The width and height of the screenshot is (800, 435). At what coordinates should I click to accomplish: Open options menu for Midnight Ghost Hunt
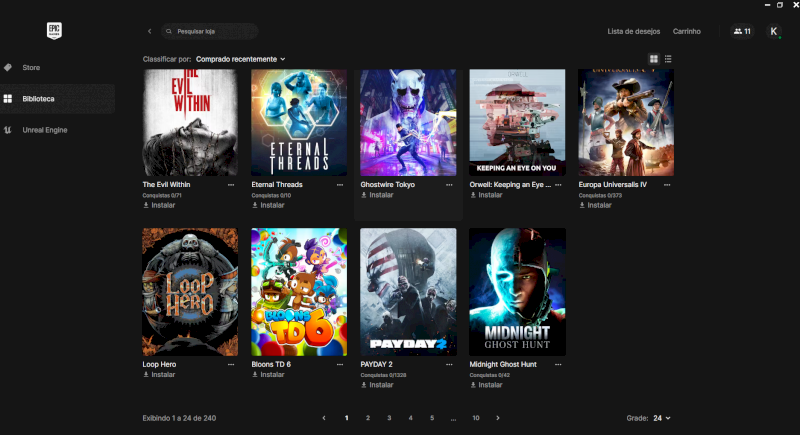(558, 364)
